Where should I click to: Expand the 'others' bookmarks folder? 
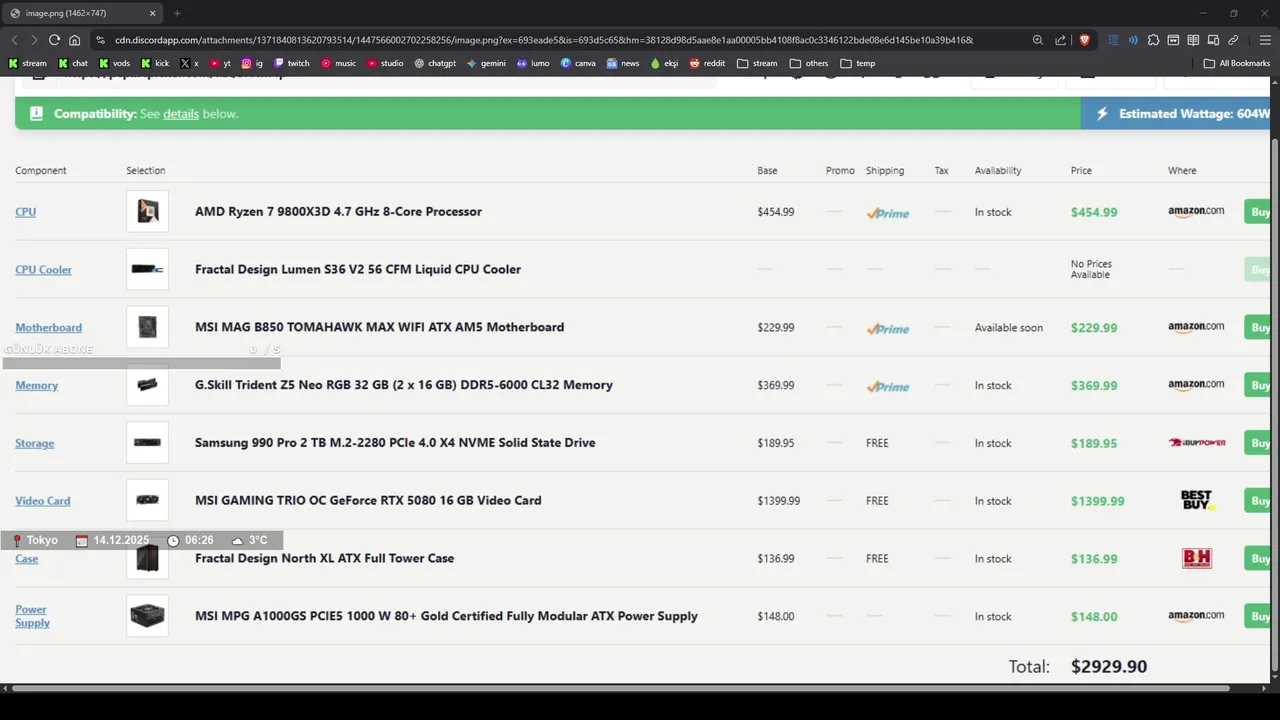tap(809, 63)
